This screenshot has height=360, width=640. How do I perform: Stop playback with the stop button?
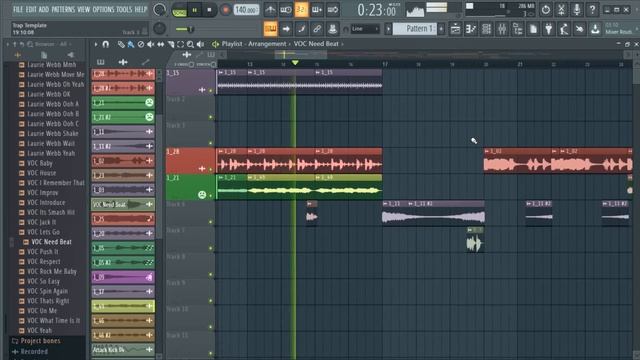pyautogui.click(x=209, y=10)
